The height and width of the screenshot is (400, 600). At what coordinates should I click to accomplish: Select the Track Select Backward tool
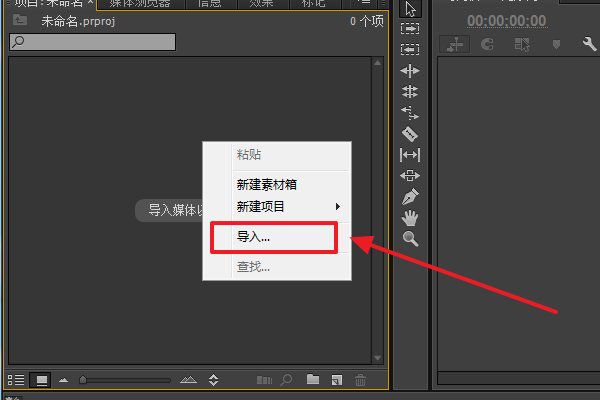[410, 49]
